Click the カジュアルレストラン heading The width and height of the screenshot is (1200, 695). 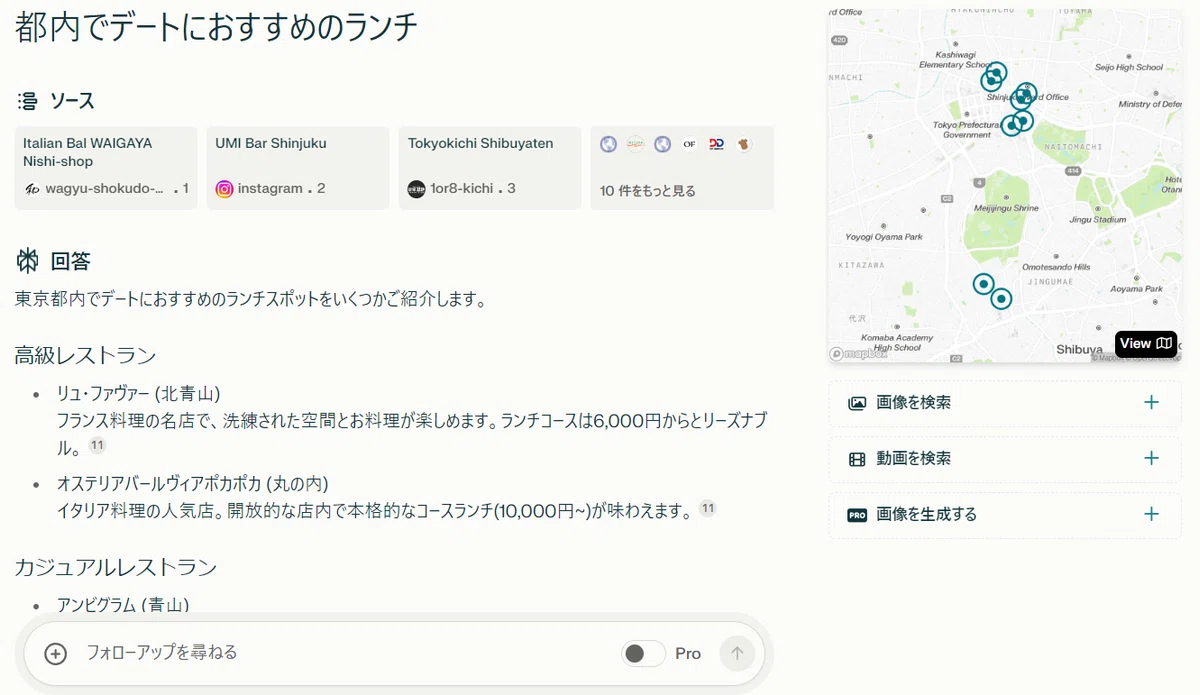(x=115, y=568)
